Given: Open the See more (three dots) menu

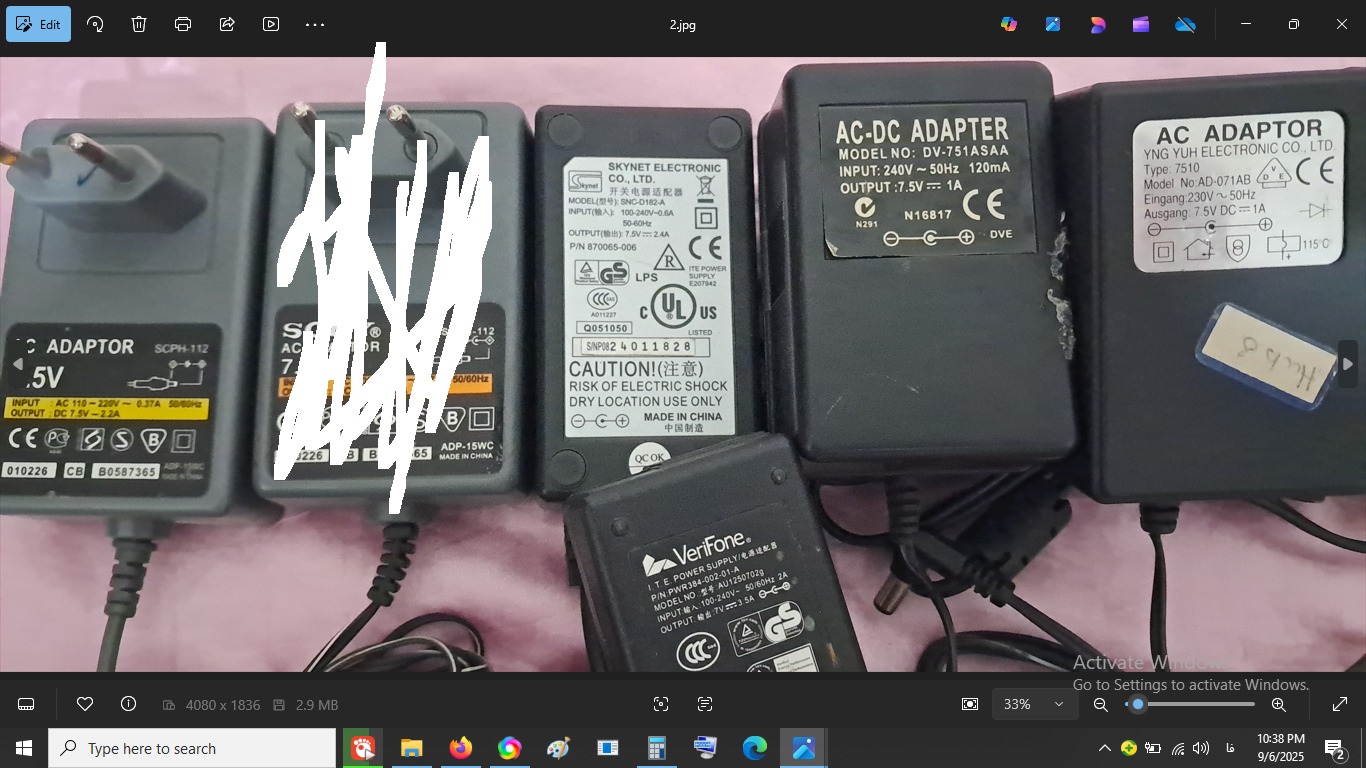Looking at the screenshot, I should point(315,24).
